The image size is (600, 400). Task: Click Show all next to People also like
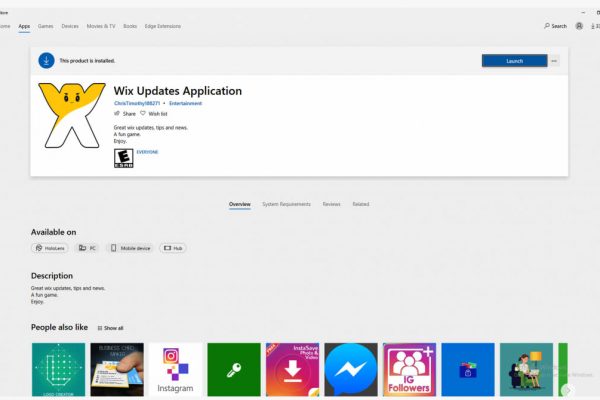tap(111, 328)
